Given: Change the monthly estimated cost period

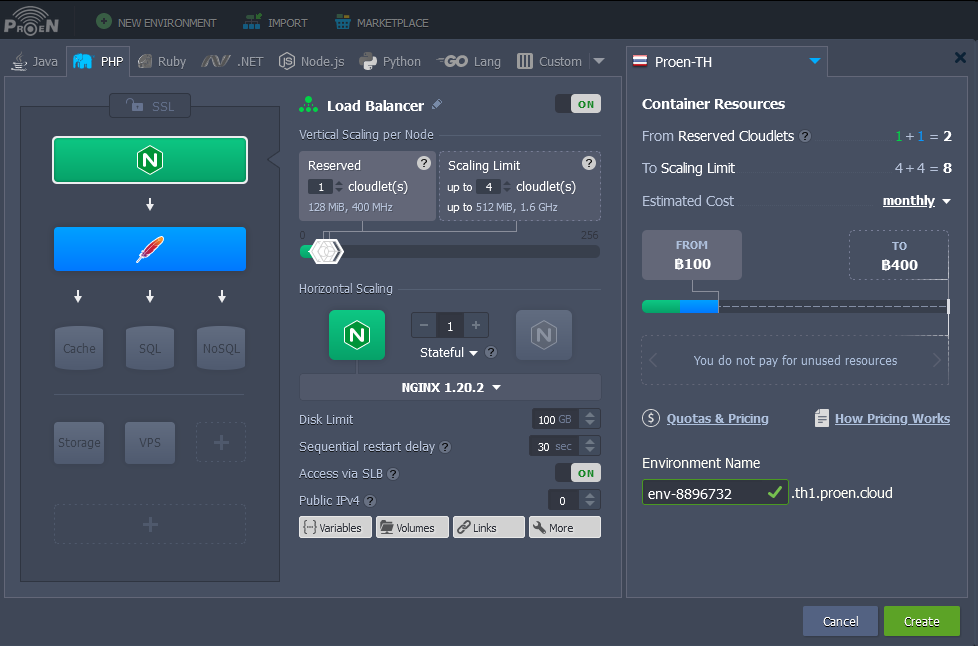Looking at the screenshot, I should pos(916,201).
